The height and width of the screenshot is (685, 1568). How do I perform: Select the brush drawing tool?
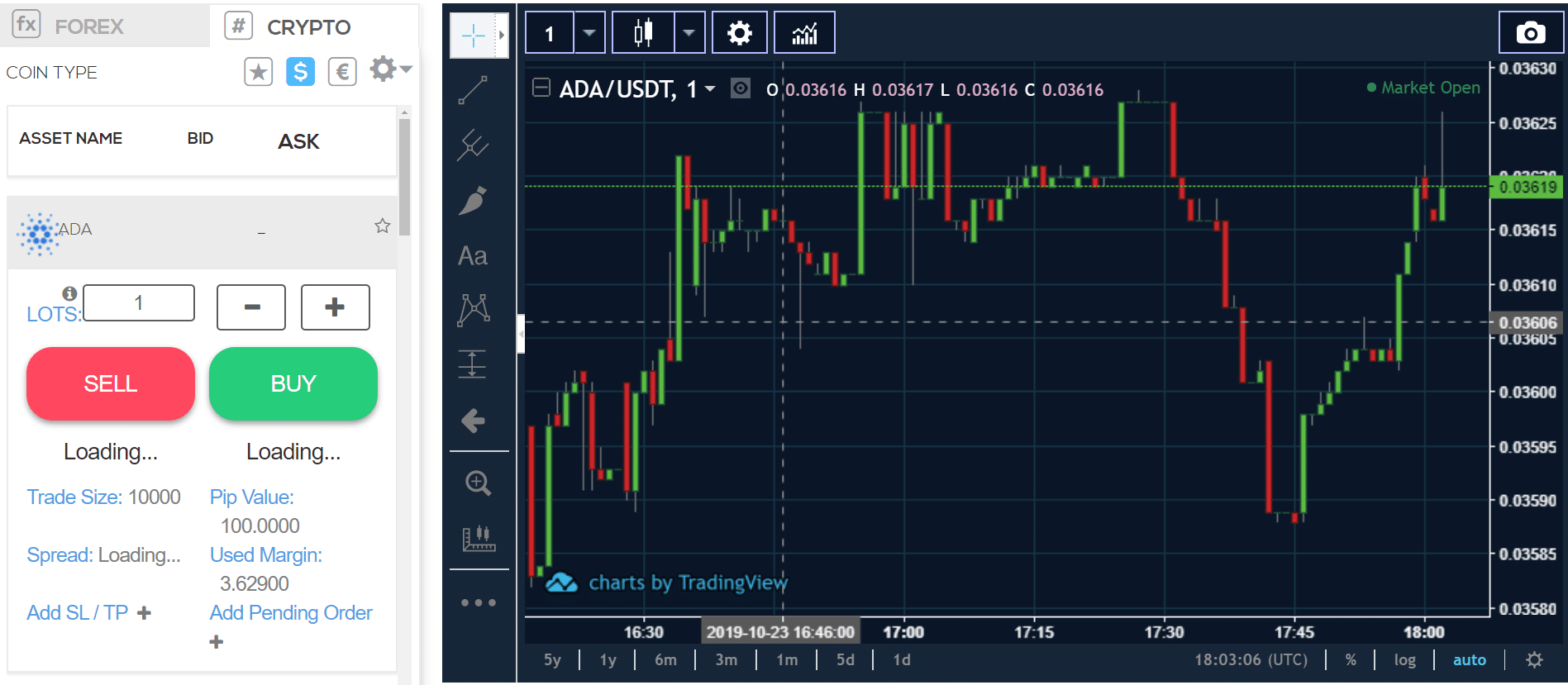click(x=473, y=201)
